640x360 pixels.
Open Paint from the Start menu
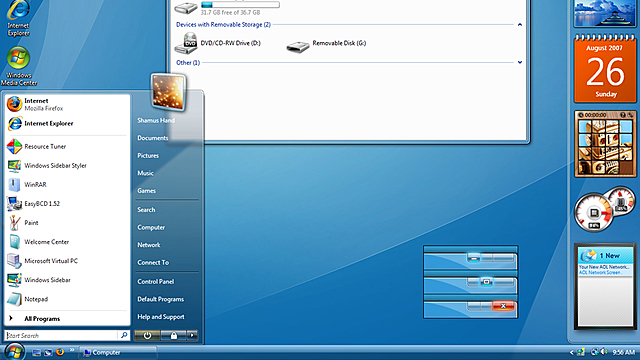[x=67, y=222]
